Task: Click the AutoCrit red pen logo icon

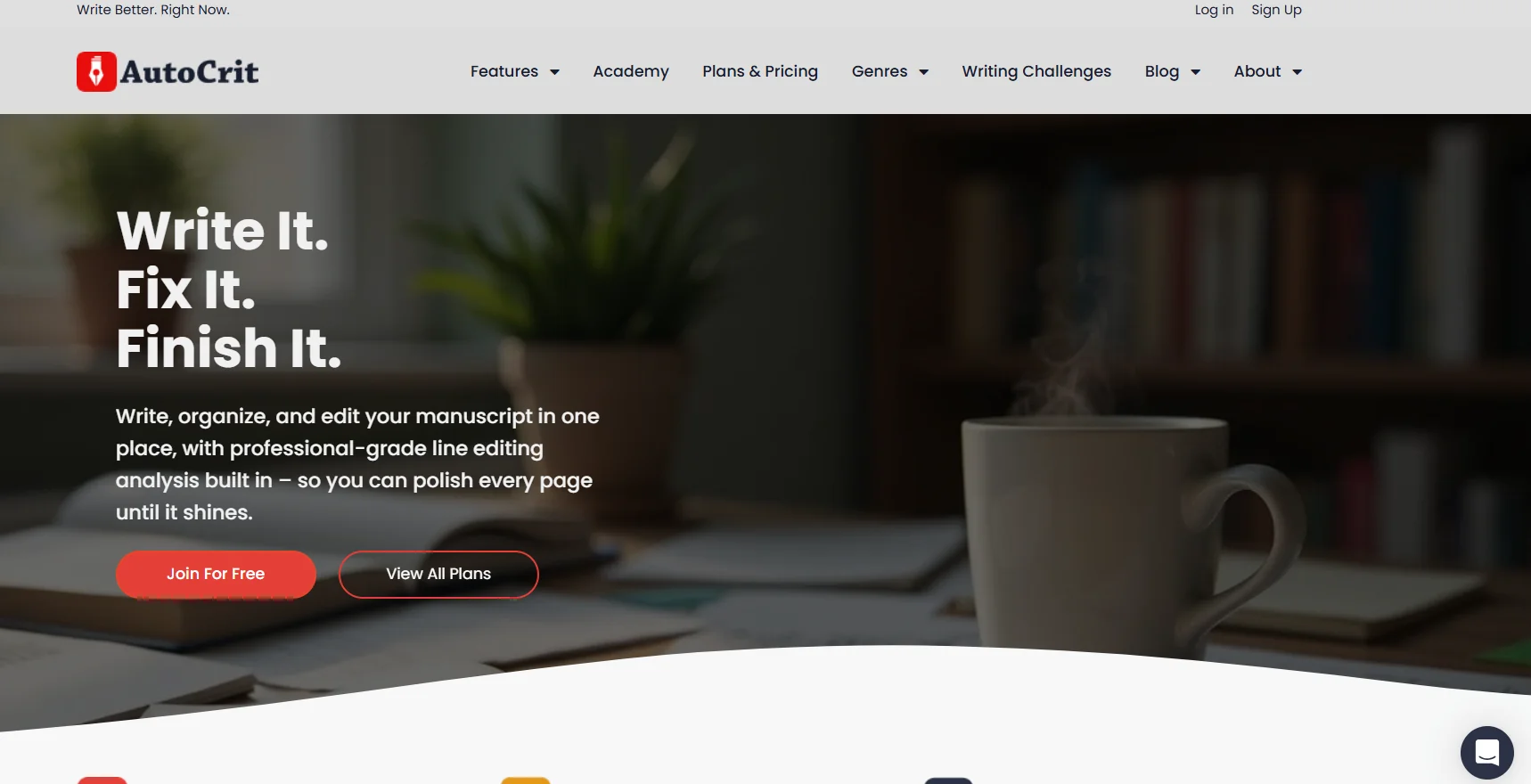Action: tap(96, 71)
